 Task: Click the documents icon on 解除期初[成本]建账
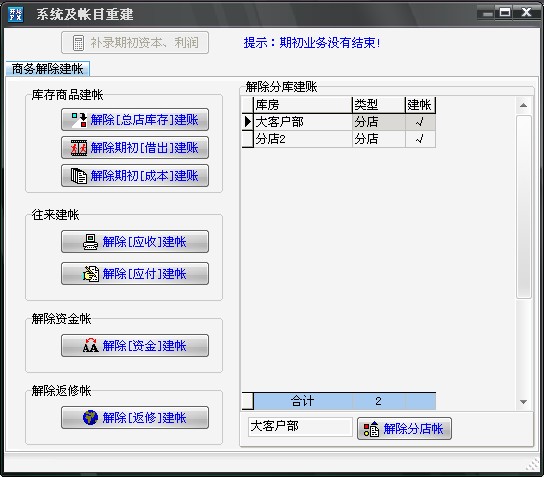click(79, 176)
